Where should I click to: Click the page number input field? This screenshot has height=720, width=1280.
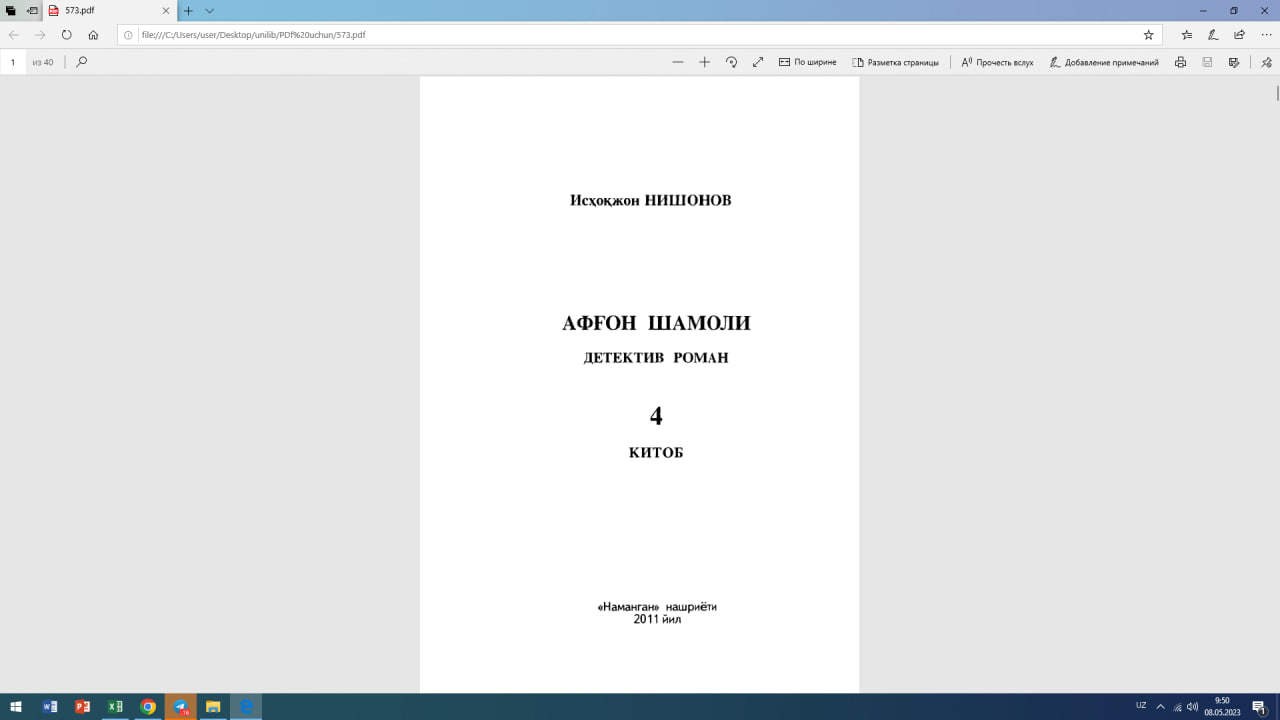(14, 62)
